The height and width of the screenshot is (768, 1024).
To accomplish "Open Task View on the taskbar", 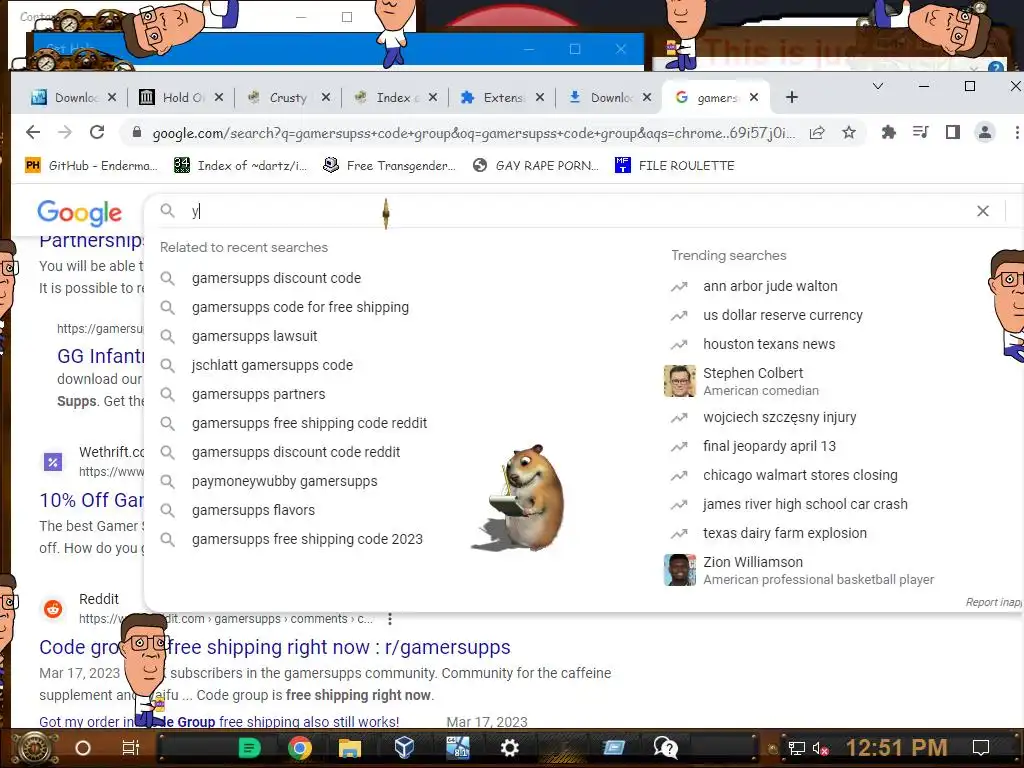I will pos(131,748).
